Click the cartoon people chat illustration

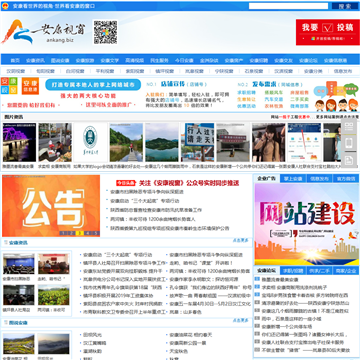[x=336, y=96]
